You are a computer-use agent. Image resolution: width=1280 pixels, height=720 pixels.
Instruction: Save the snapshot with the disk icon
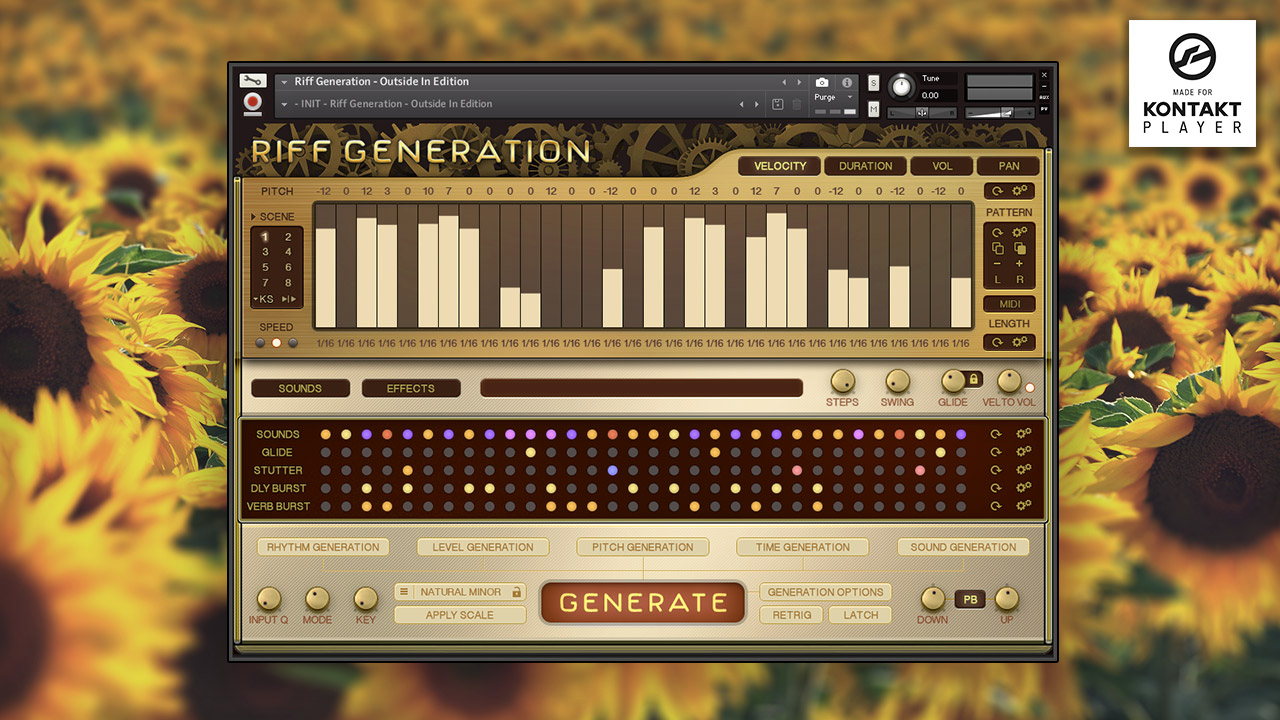778,104
